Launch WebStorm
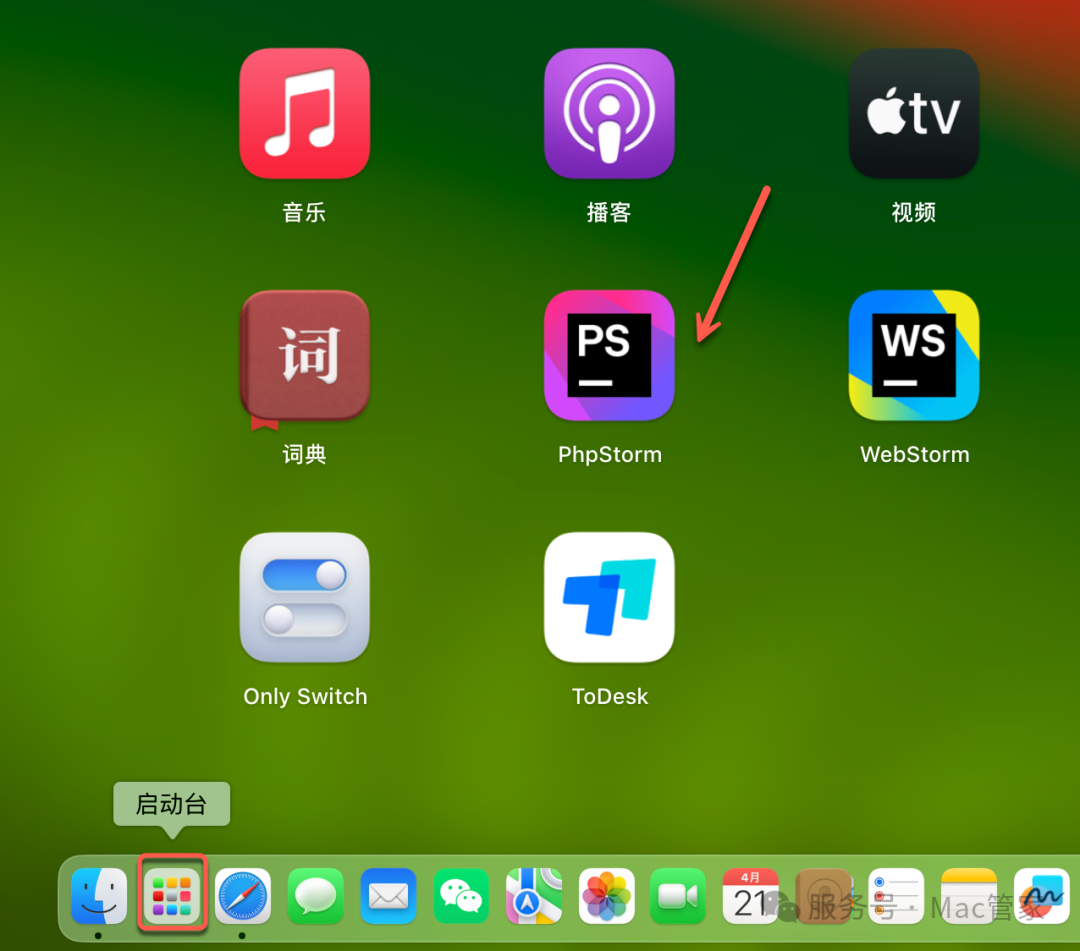The image size is (1080, 951). point(913,355)
